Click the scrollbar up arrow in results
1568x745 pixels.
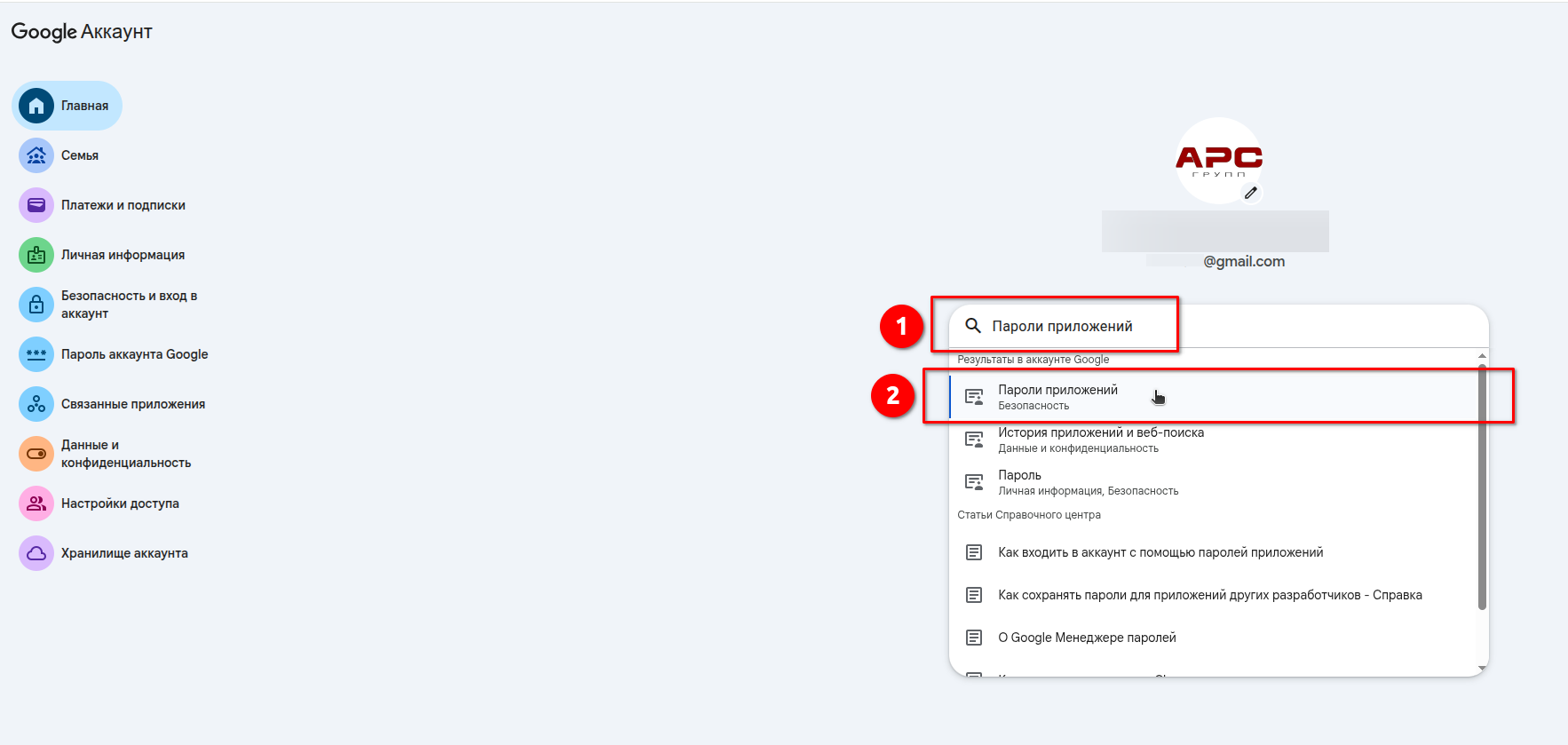pyautogui.click(x=1482, y=356)
